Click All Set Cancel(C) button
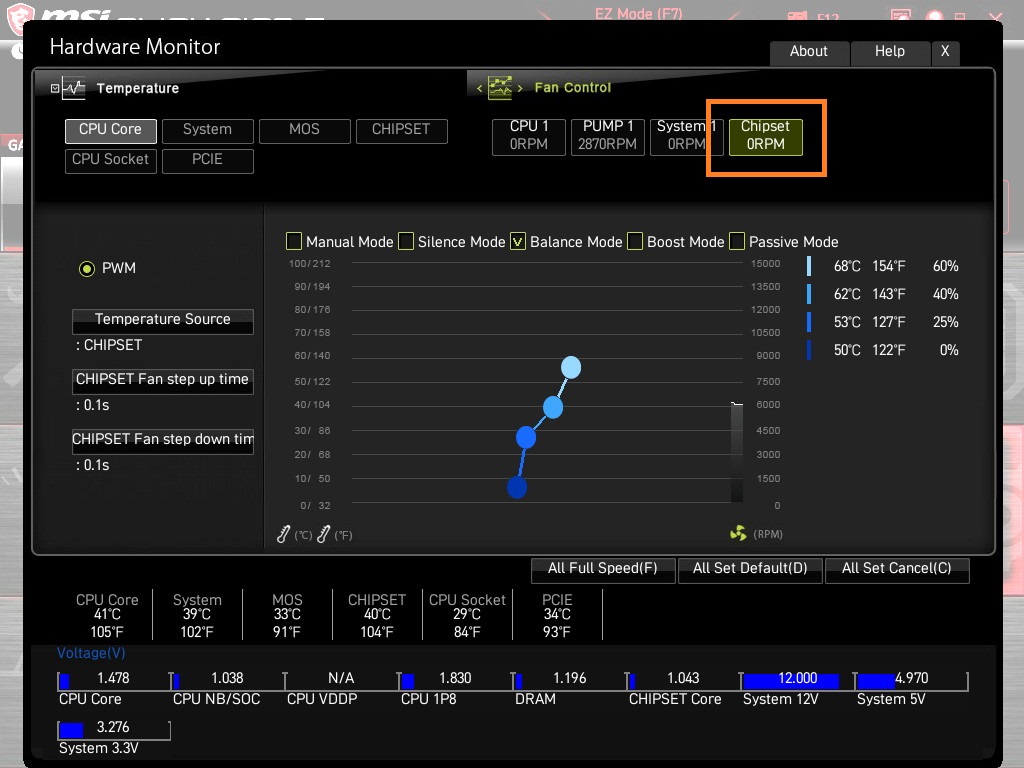This screenshot has width=1024, height=768. tap(897, 569)
